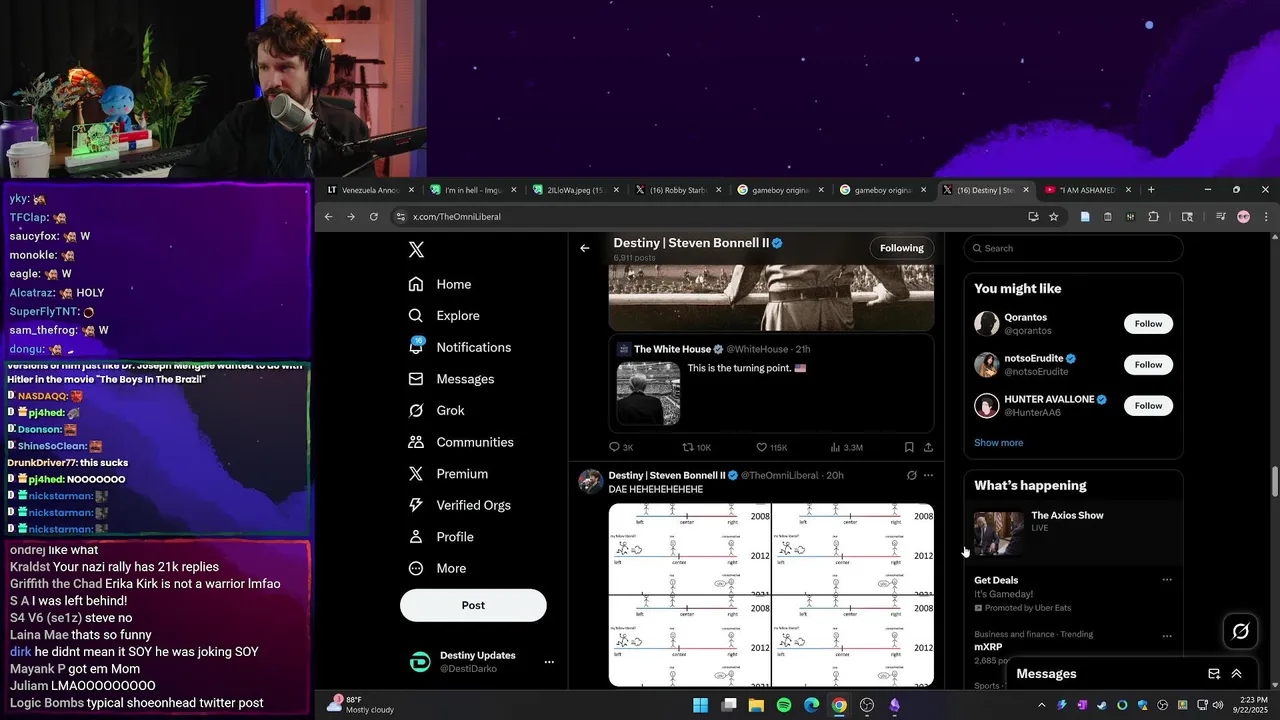Screen dimensions: 1280x720
Task: Open a new browser tab
Action: pos(1151,190)
